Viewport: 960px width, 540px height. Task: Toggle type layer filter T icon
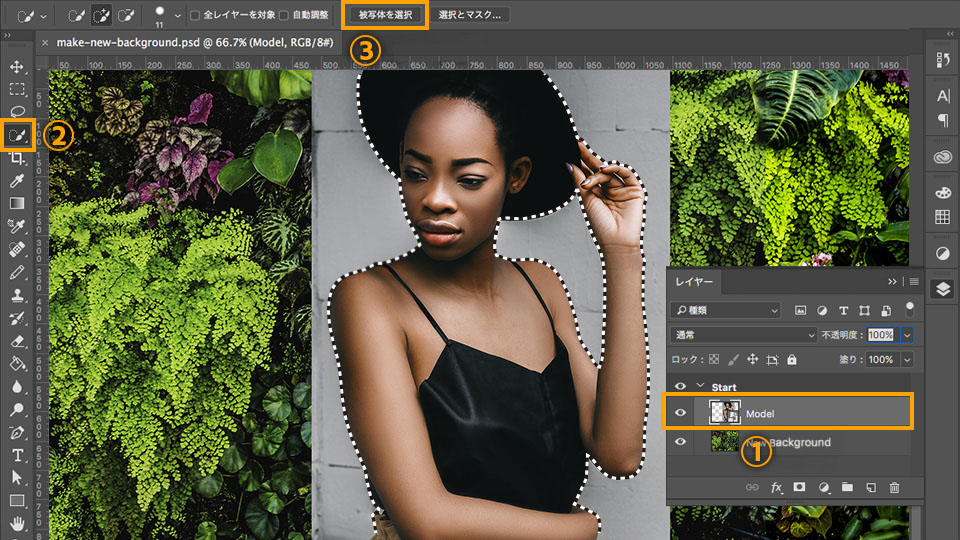click(843, 310)
